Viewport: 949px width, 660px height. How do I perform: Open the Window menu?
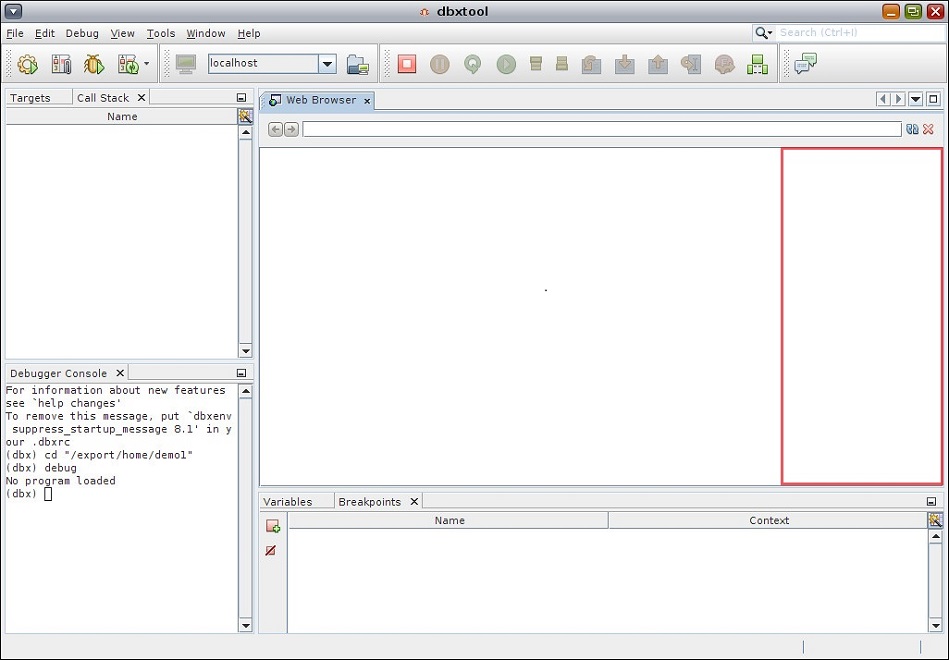click(206, 33)
